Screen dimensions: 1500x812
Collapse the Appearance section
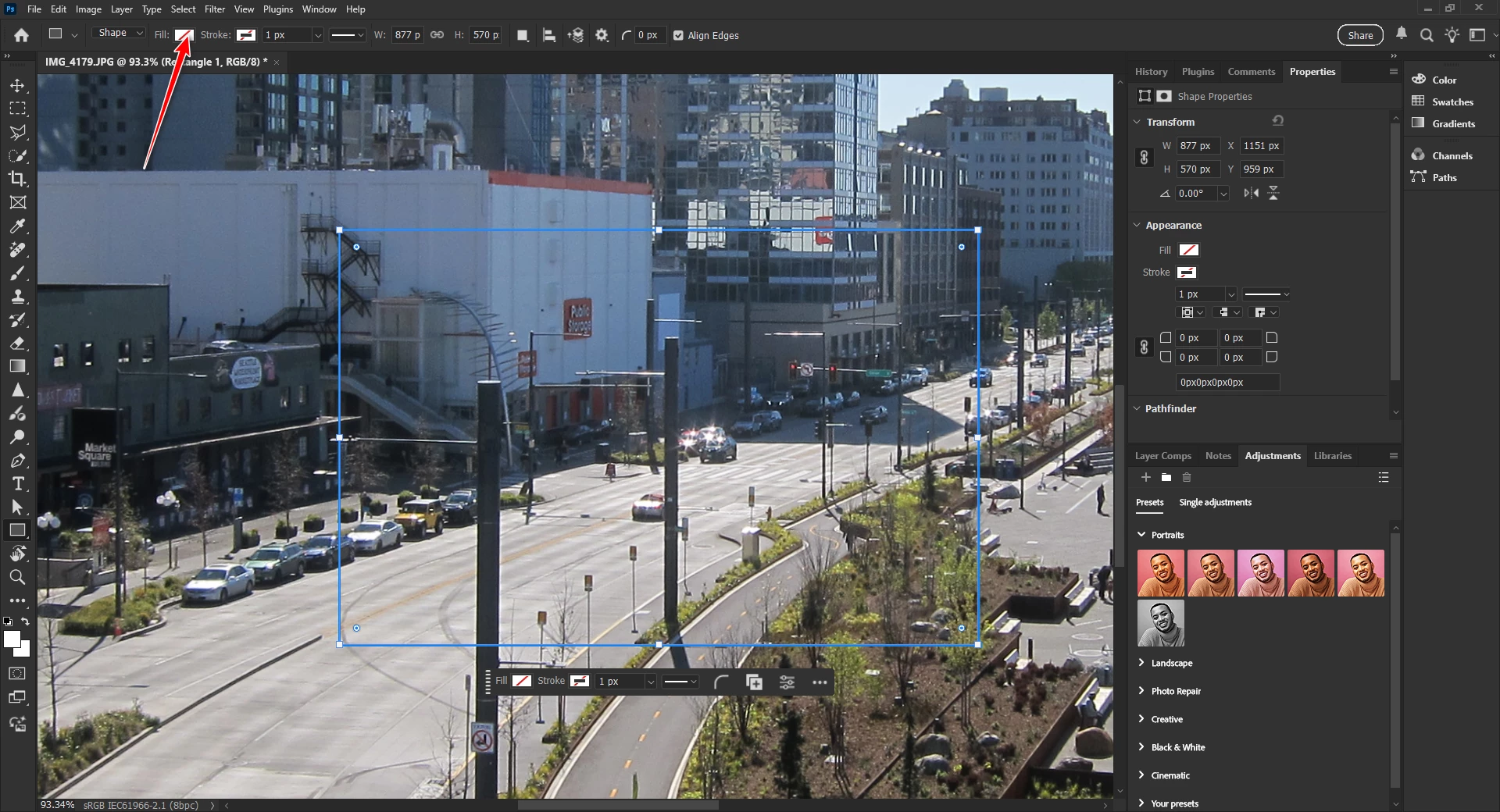click(1137, 225)
